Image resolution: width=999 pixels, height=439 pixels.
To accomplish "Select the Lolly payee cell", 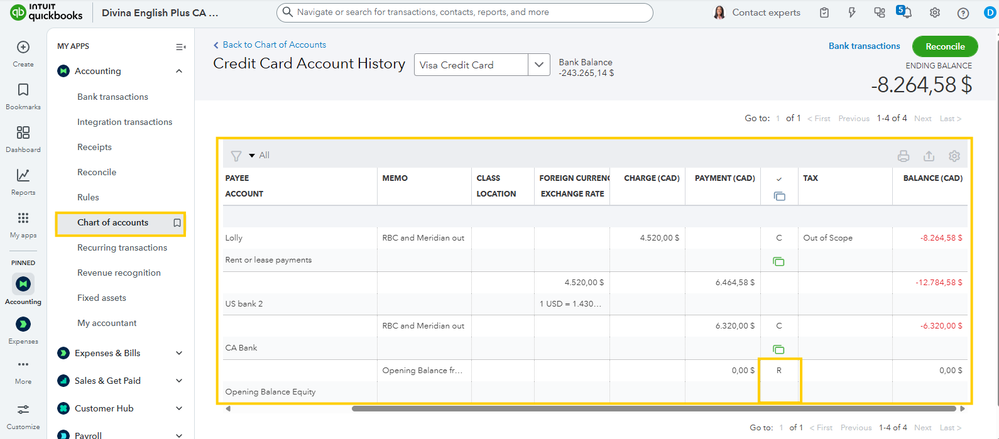I will (300, 238).
